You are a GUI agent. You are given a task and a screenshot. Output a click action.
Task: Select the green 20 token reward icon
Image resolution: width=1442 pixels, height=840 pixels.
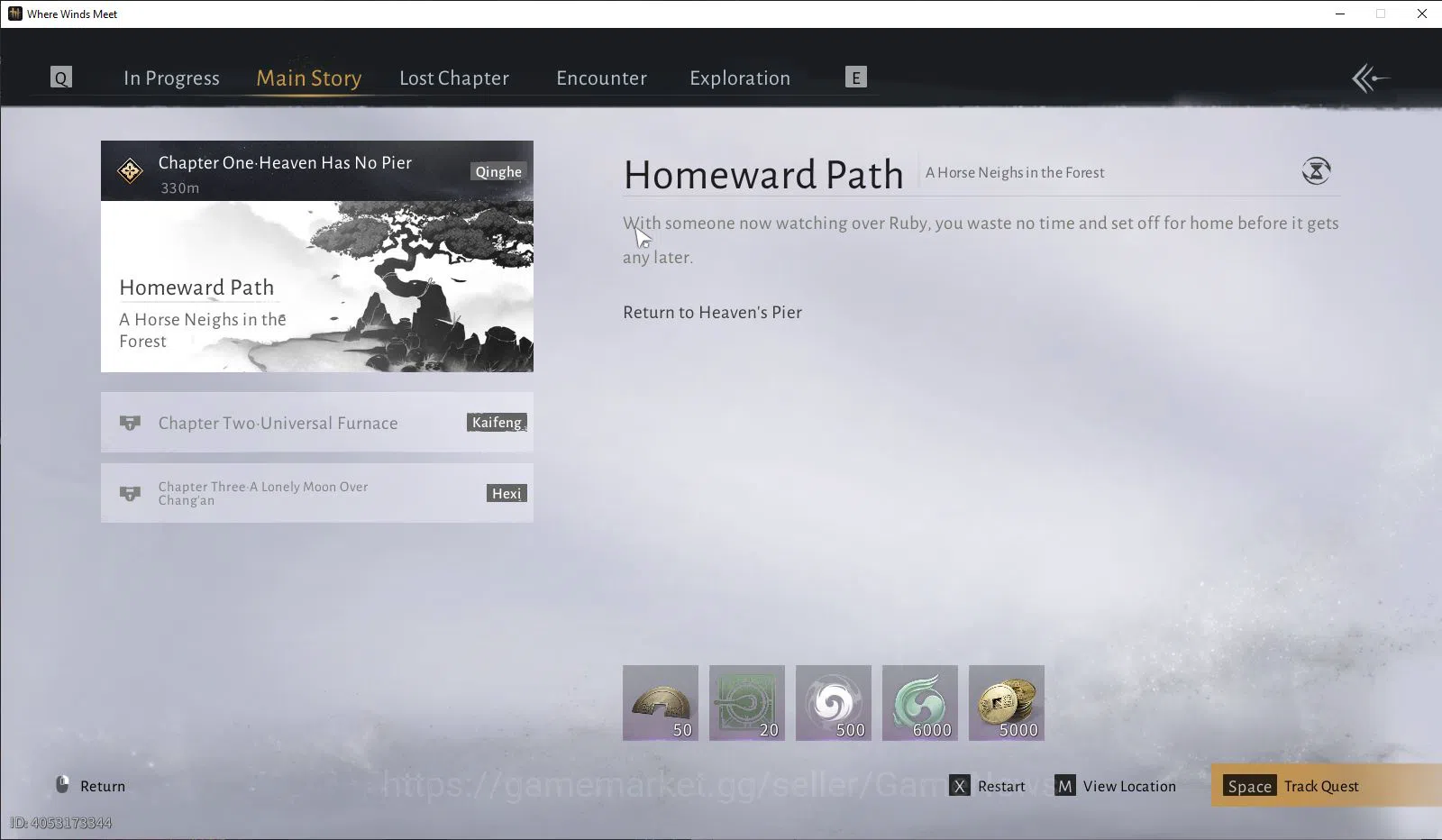coord(747,703)
